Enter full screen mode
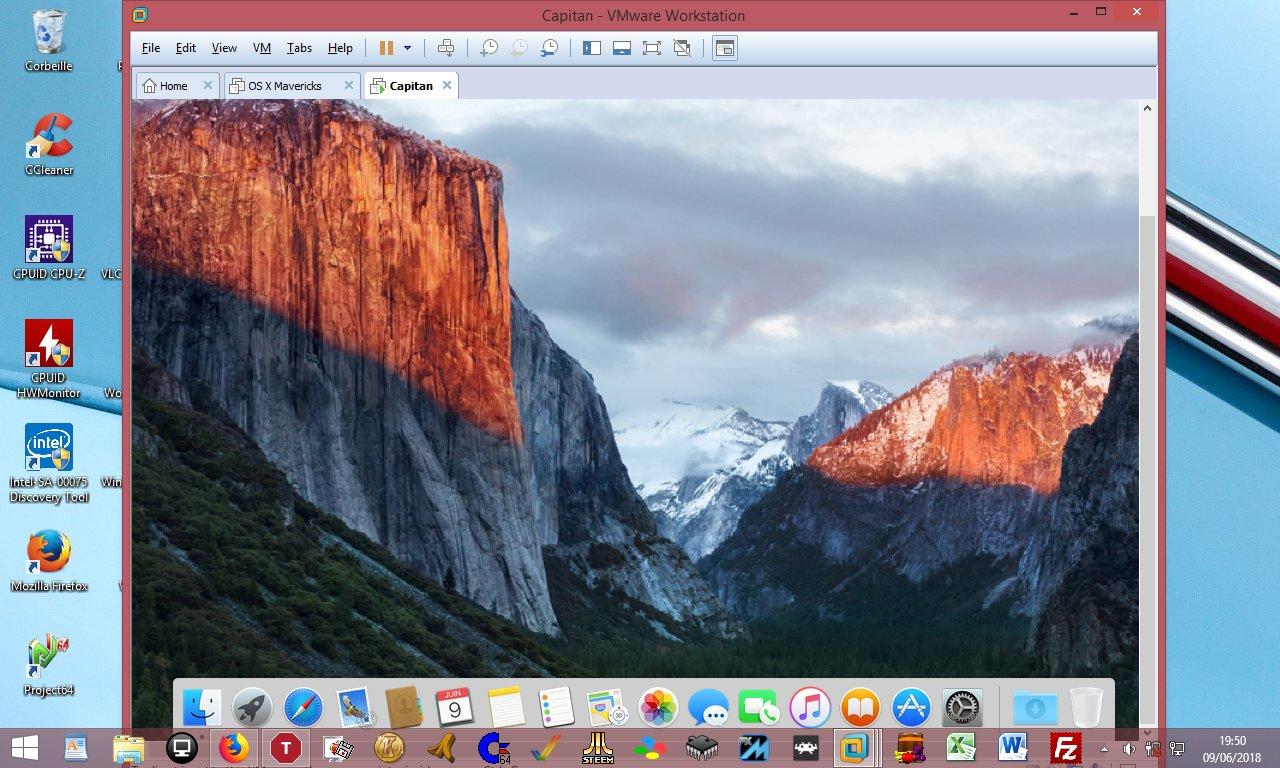This screenshot has height=768, width=1280. (652, 48)
